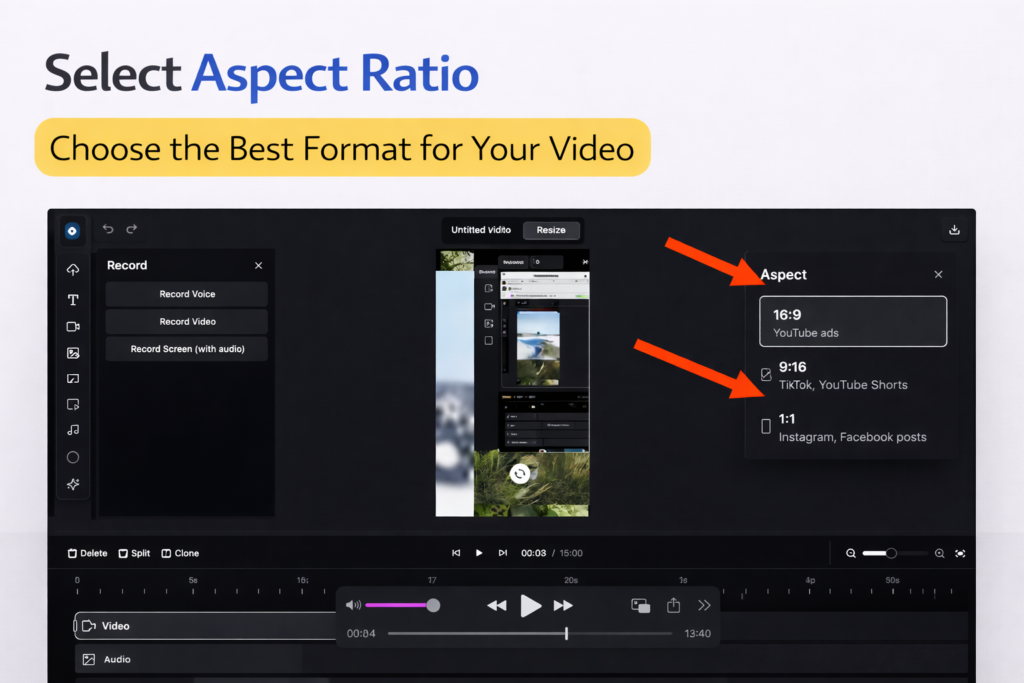This screenshot has height=683, width=1024.
Task: Click the purple volume slider
Action: [x=399, y=605]
